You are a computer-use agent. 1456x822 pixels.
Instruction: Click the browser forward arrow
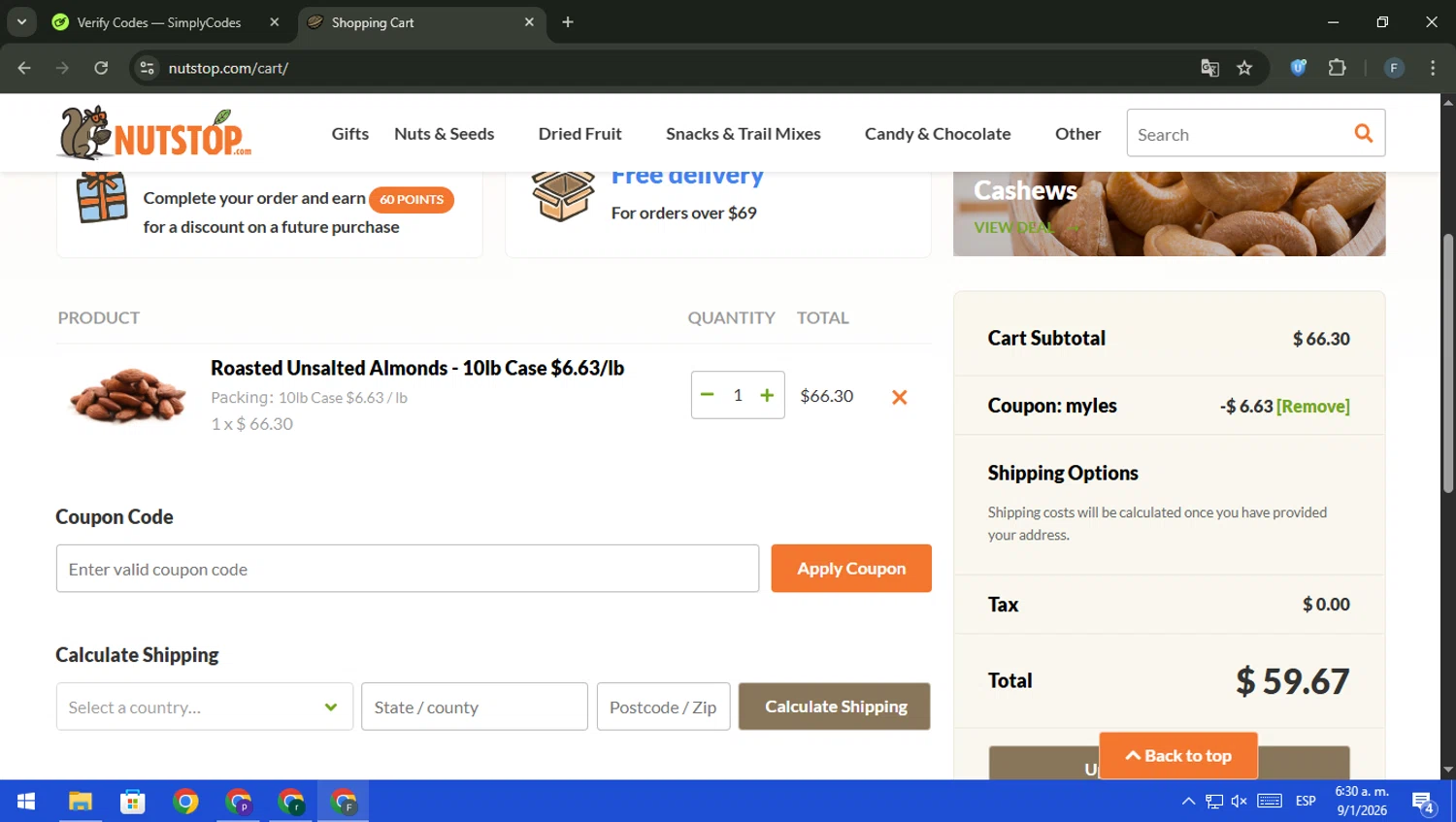62,68
